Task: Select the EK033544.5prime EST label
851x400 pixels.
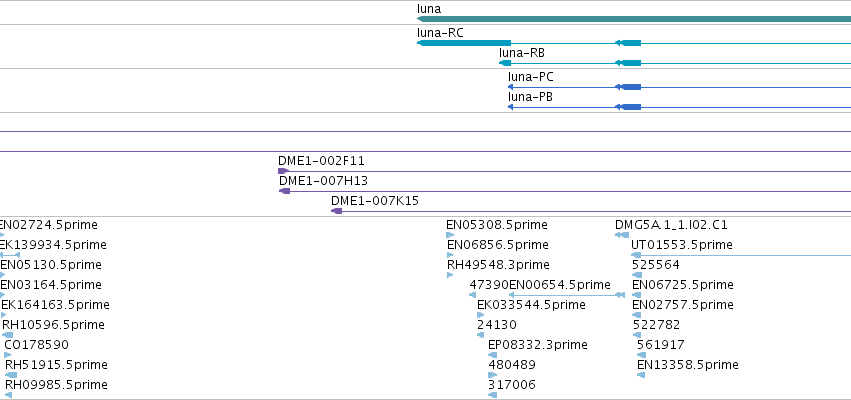Action: (531, 305)
